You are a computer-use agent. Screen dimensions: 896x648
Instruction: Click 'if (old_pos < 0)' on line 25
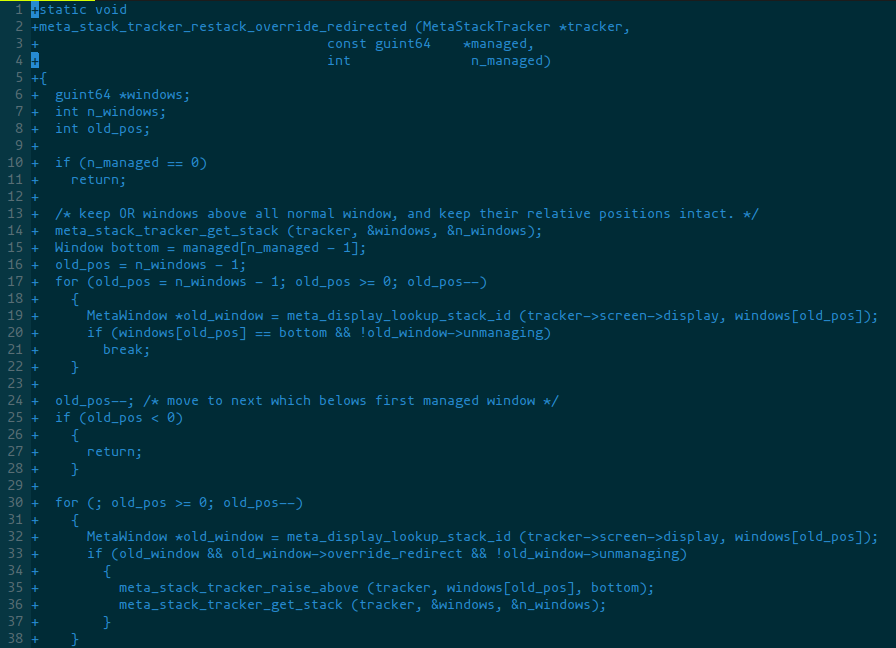tap(119, 418)
